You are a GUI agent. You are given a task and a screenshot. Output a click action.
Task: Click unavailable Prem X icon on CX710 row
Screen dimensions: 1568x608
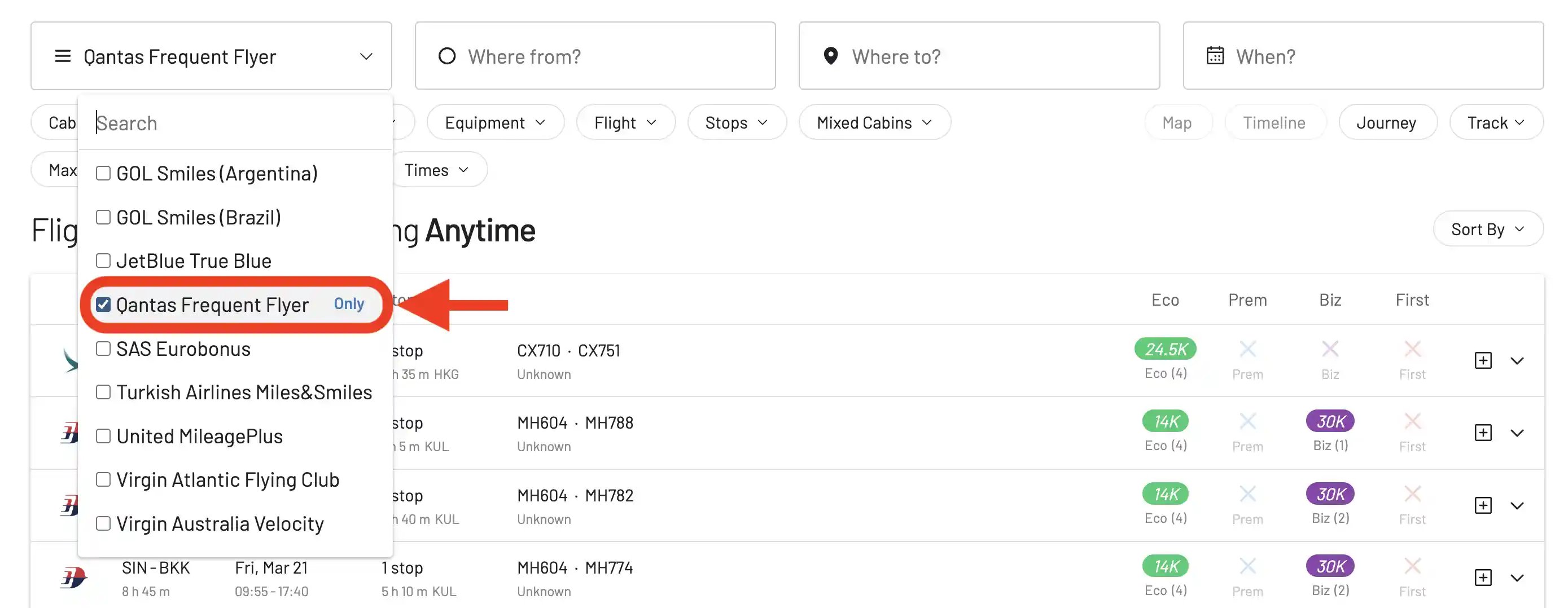(x=1248, y=349)
